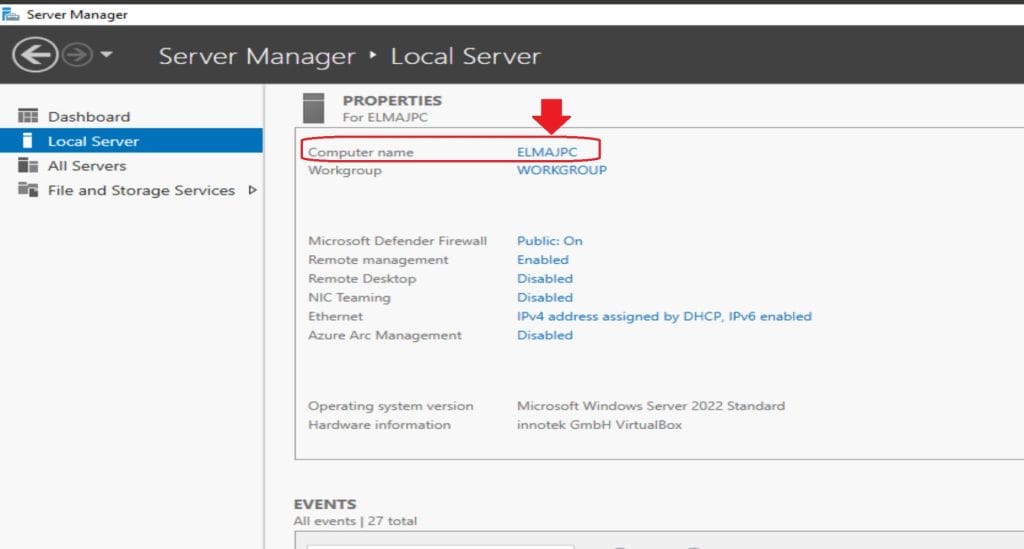Open Microsoft Defender Firewall Public: On setting
This screenshot has width=1024, height=549.
point(549,241)
